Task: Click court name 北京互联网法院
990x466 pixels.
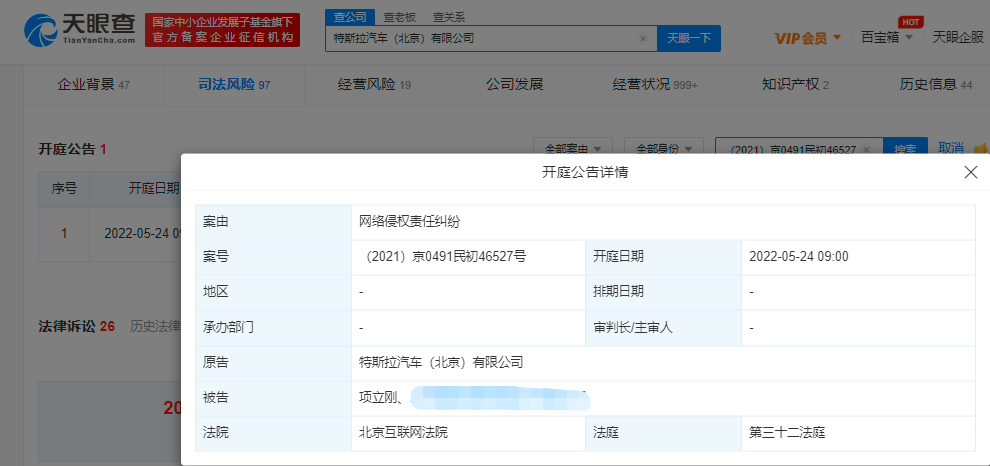Action: [403, 433]
